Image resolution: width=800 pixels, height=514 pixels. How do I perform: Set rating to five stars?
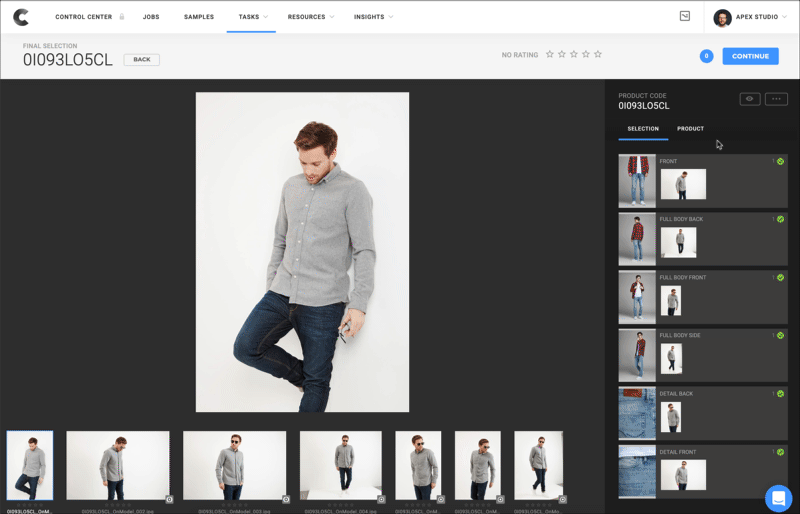click(598, 55)
